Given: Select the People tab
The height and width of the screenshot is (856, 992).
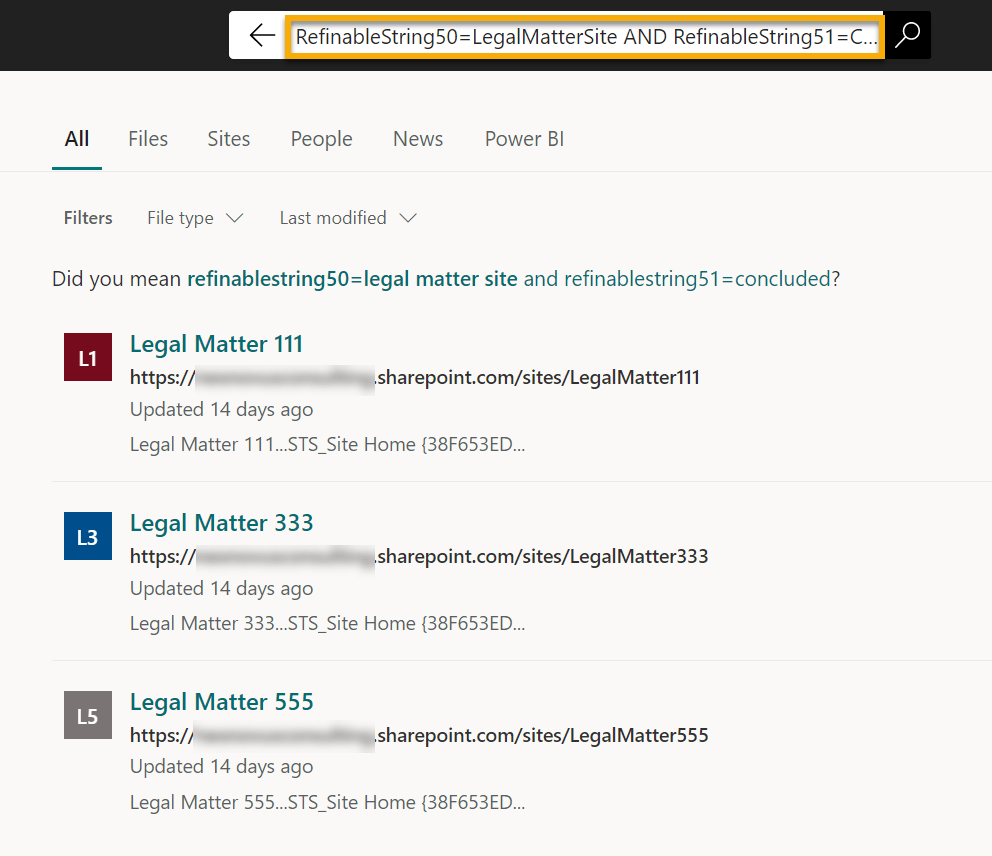Looking at the screenshot, I should [x=321, y=139].
